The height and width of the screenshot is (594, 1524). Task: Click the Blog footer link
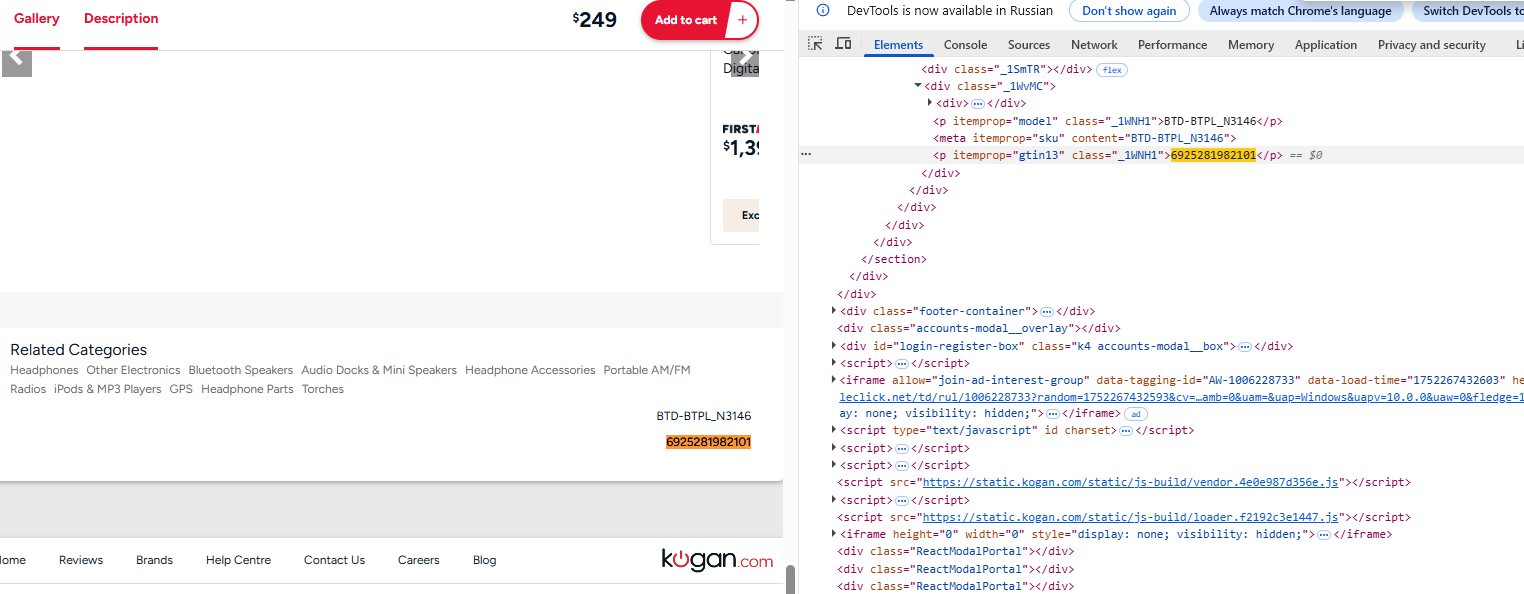coord(484,560)
